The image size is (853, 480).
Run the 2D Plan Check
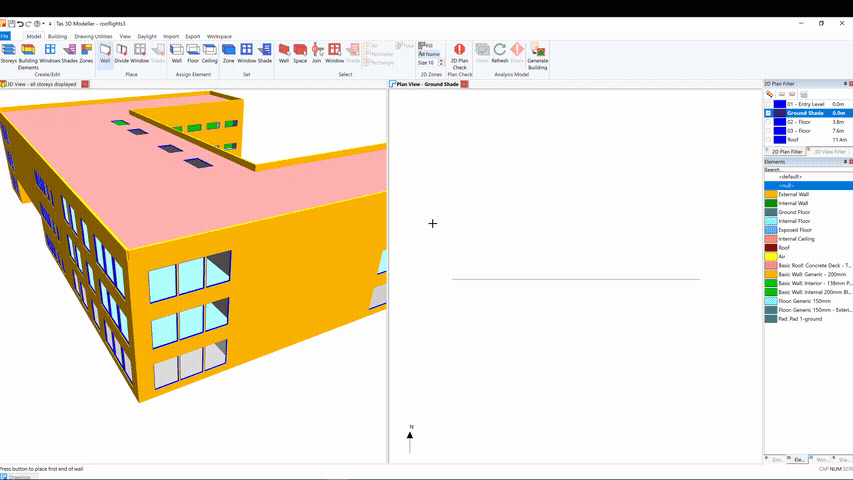pos(460,57)
